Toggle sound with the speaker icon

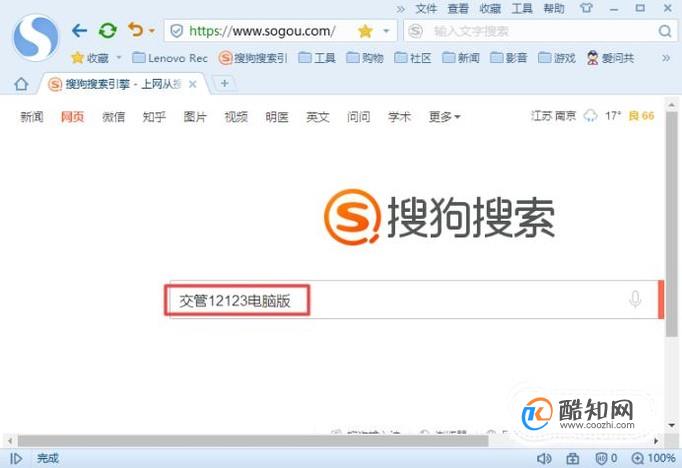[544, 458]
